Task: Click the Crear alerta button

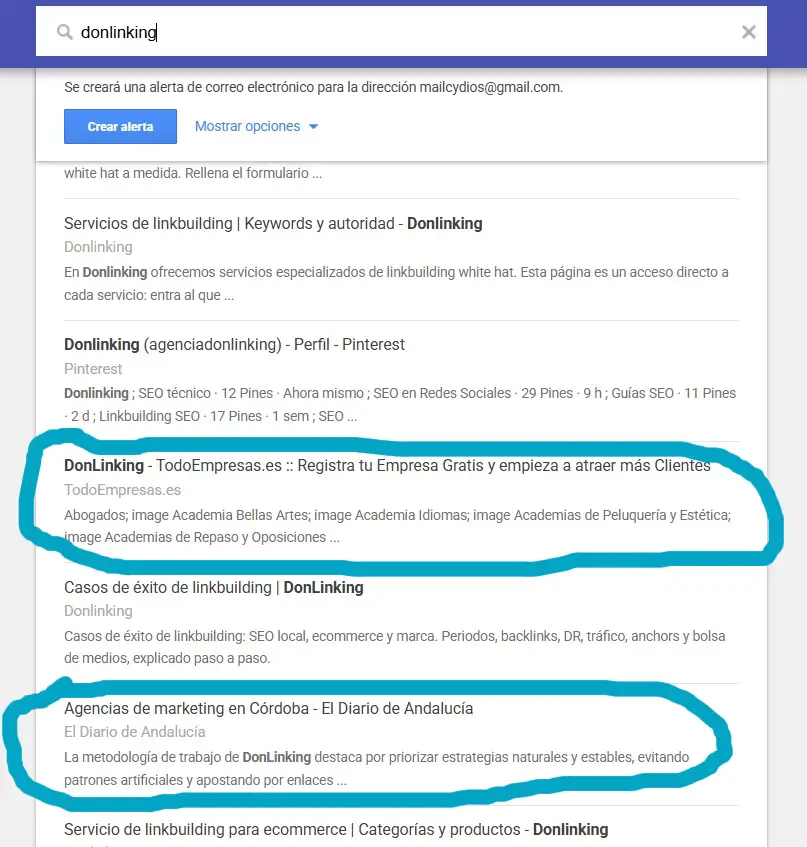Action: click(120, 126)
